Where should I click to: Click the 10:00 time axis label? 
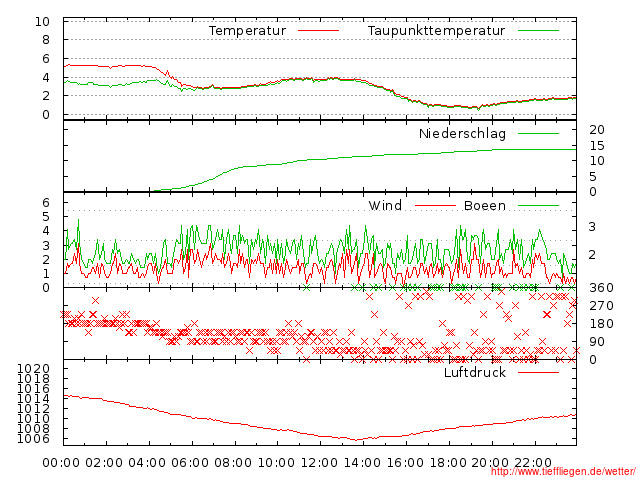[x=276, y=463]
